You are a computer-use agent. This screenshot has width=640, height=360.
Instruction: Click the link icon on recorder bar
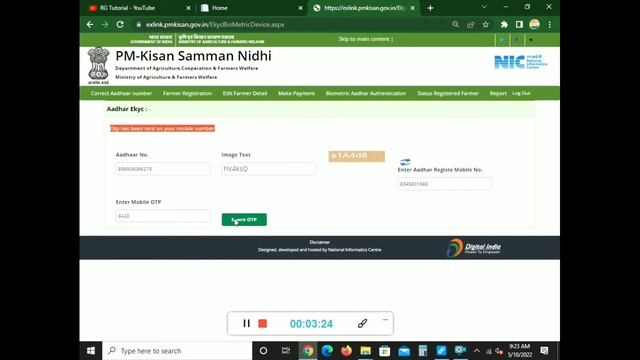(x=362, y=323)
